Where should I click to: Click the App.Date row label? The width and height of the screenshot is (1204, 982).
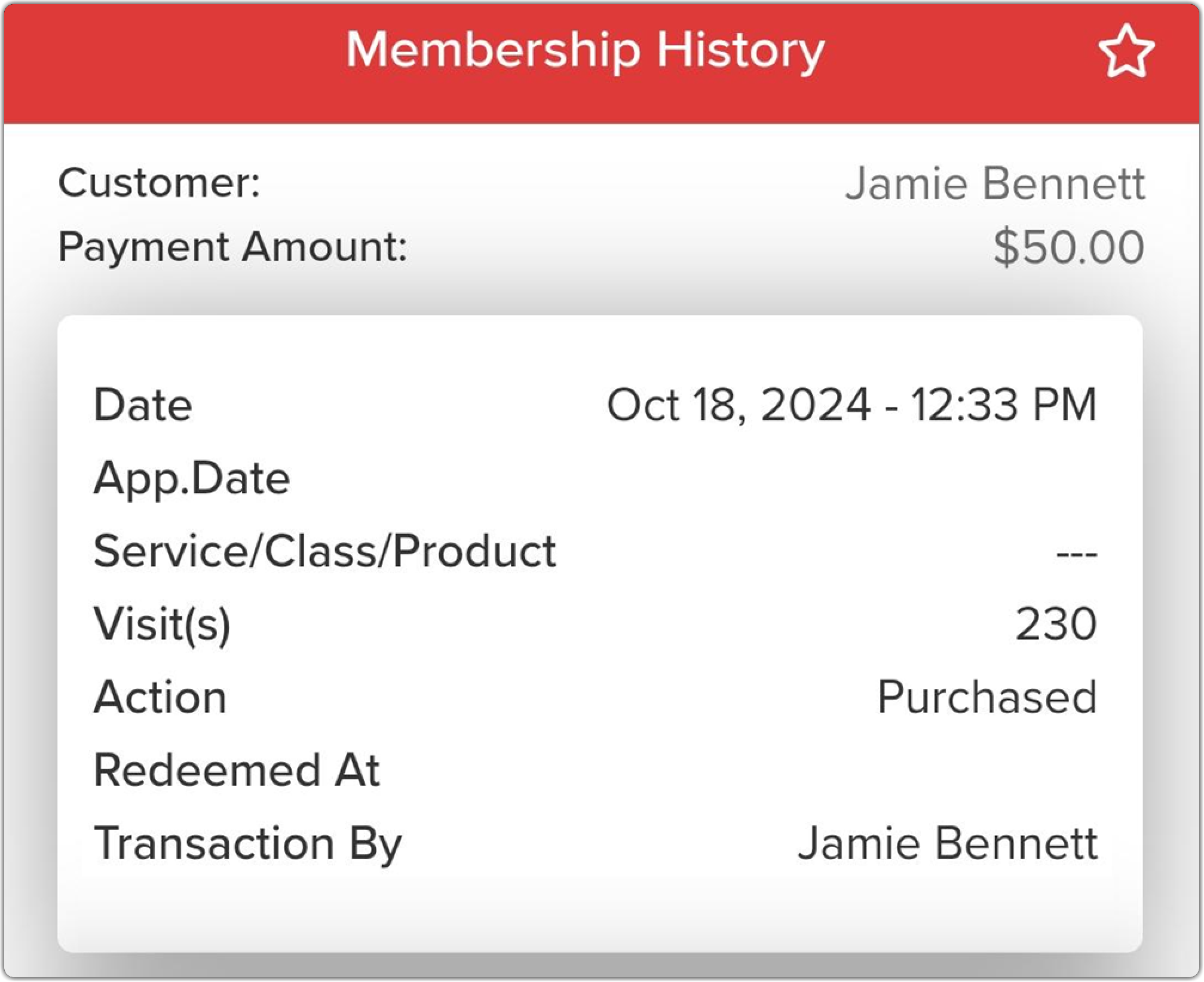pos(192,478)
